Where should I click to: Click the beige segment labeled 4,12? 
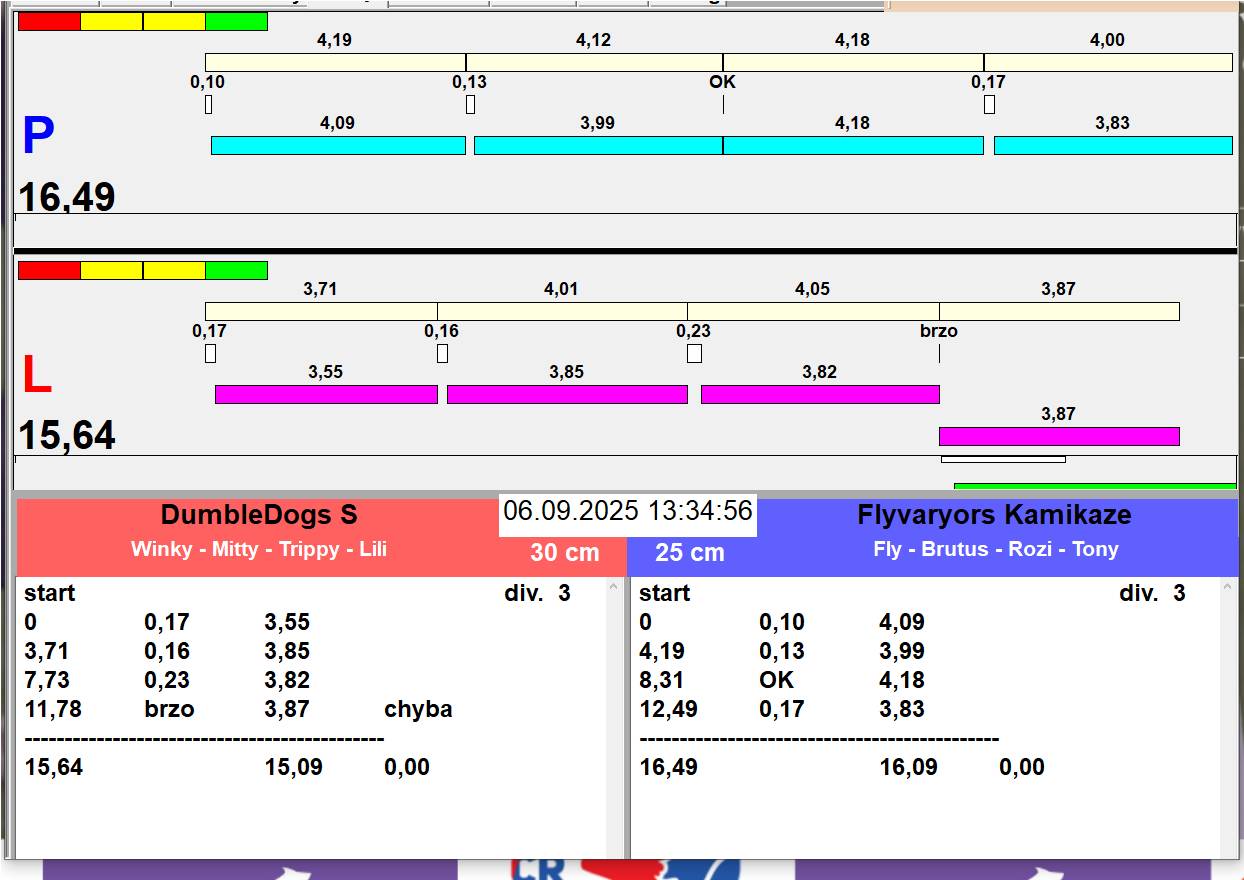[594, 63]
